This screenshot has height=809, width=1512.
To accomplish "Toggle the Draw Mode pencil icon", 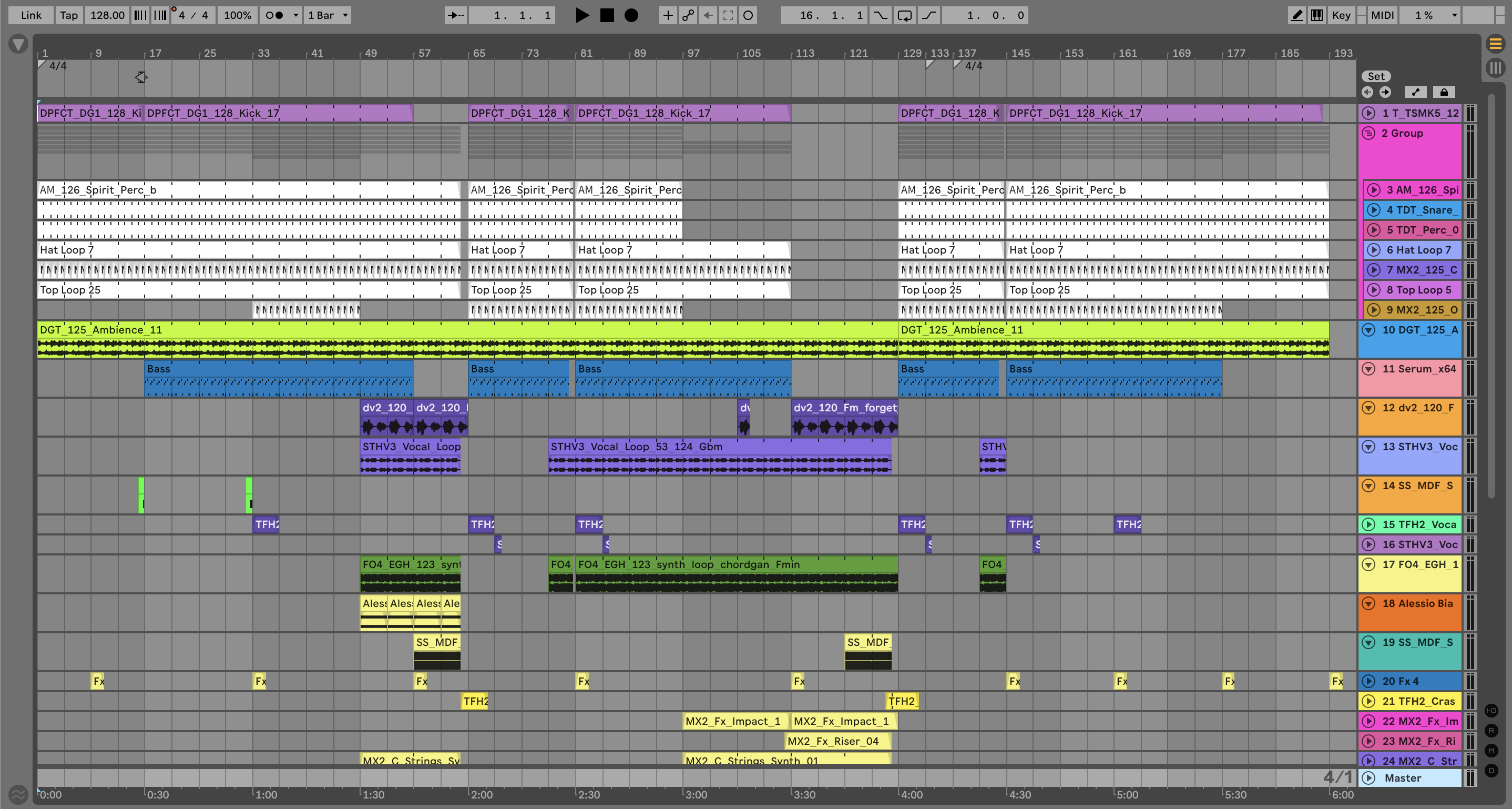I will (1296, 15).
